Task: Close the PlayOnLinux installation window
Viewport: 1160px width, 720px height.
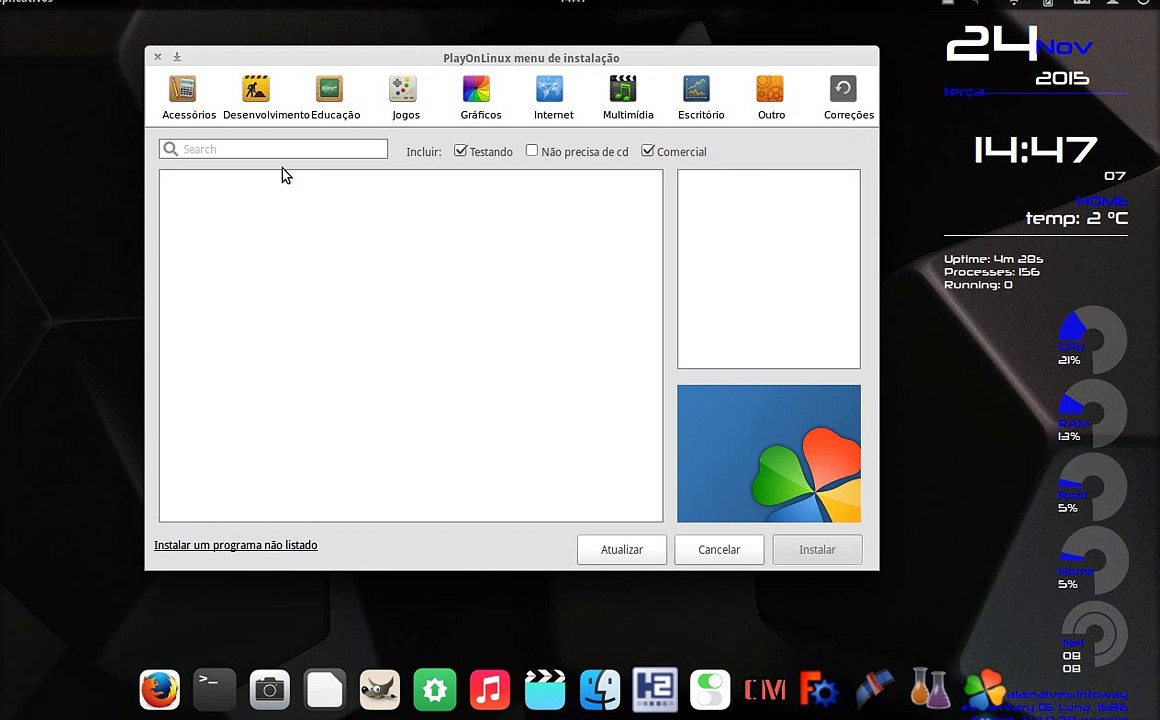Action: (158, 56)
